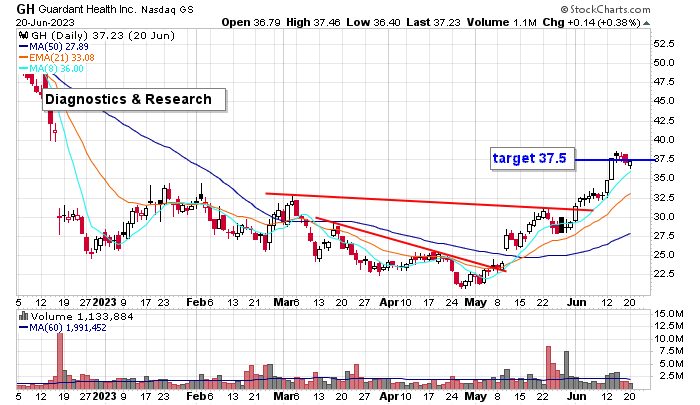Click the 20-Jun-2023 date text
The image size is (700, 405).
point(45,22)
